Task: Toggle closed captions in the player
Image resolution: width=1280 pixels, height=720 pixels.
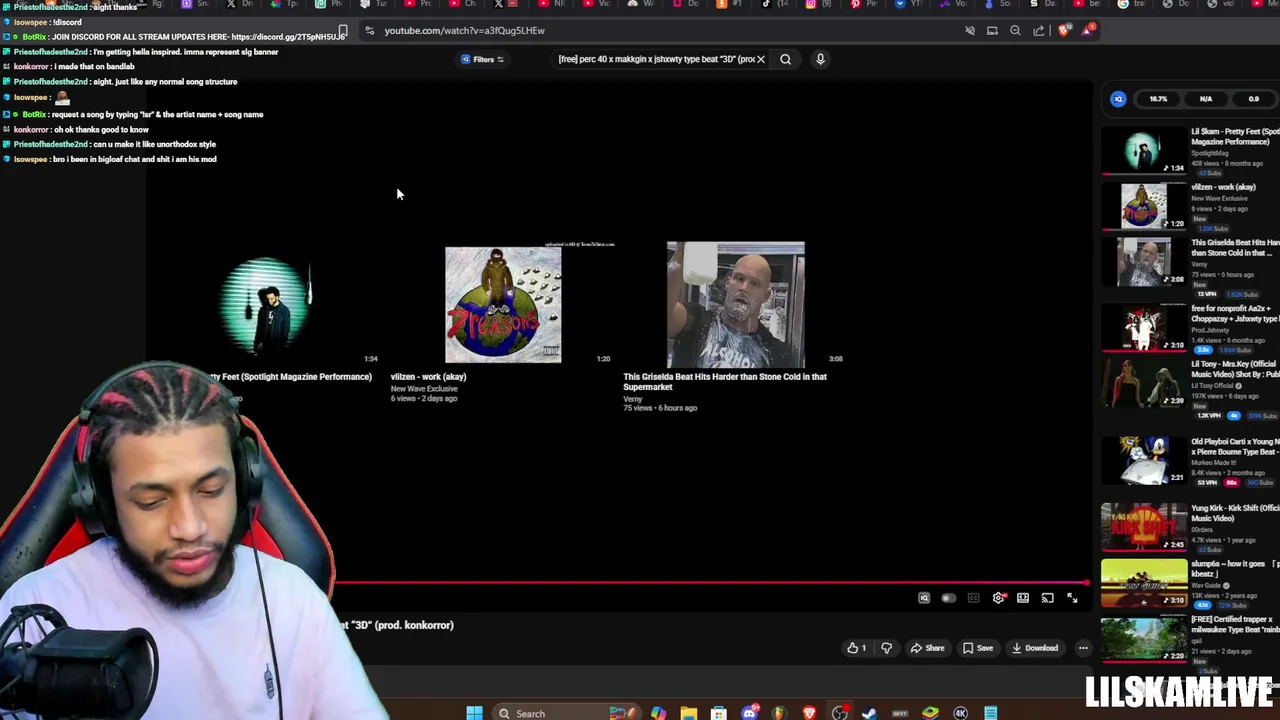Action: click(x=973, y=598)
